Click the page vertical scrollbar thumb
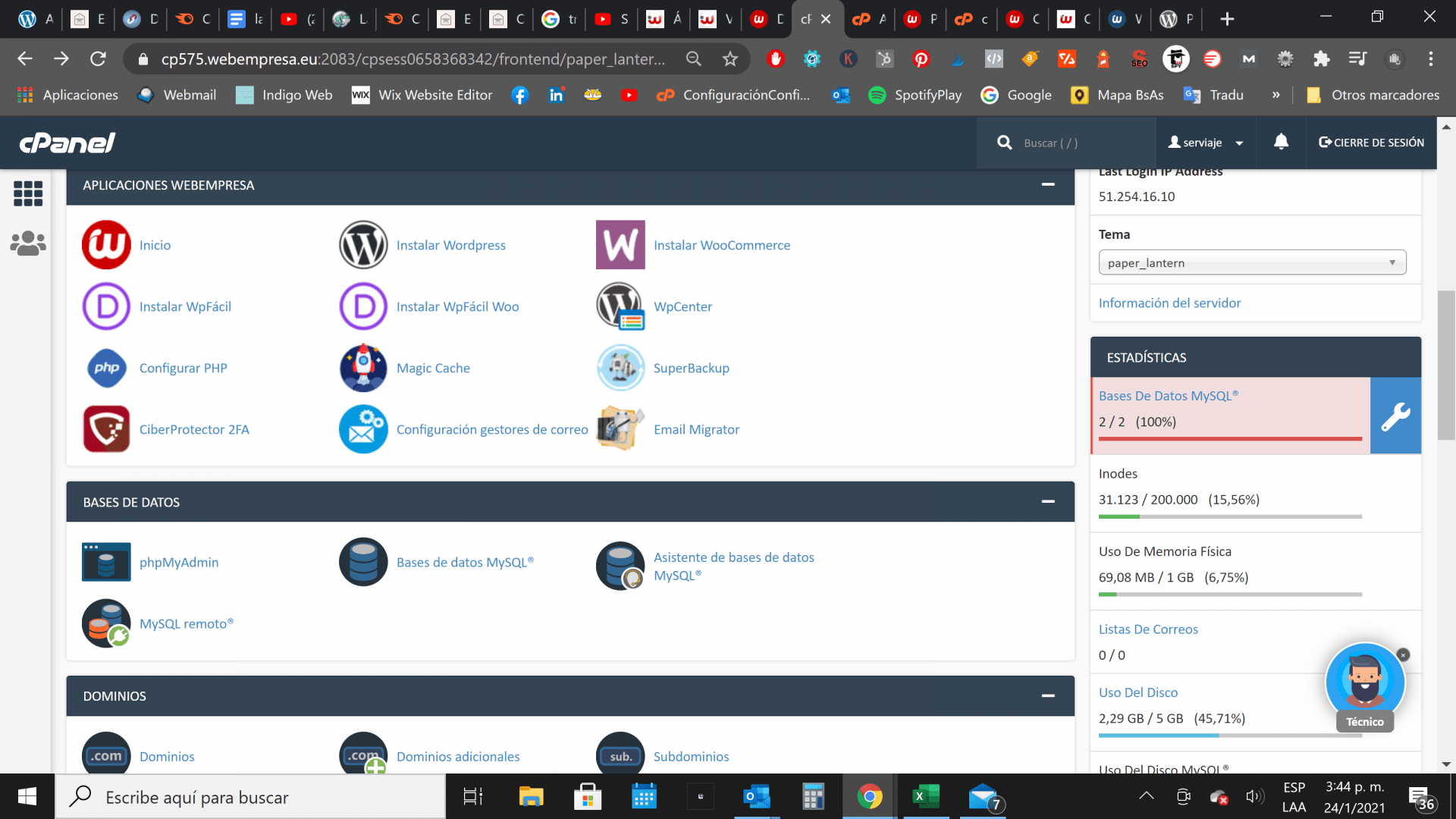Image resolution: width=1456 pixels, height=819 pixels. click(x=1446, y=366)
